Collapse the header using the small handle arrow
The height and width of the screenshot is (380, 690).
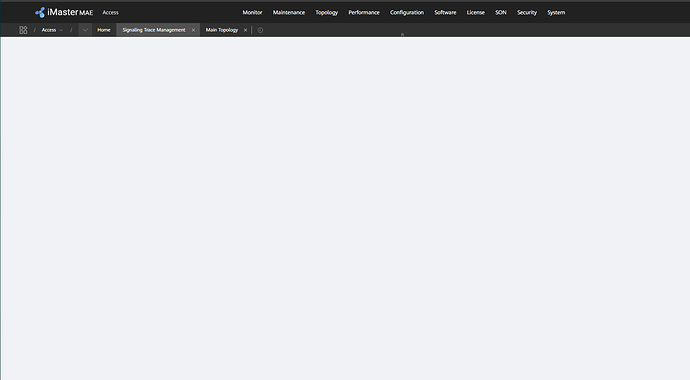pos(402,35)
